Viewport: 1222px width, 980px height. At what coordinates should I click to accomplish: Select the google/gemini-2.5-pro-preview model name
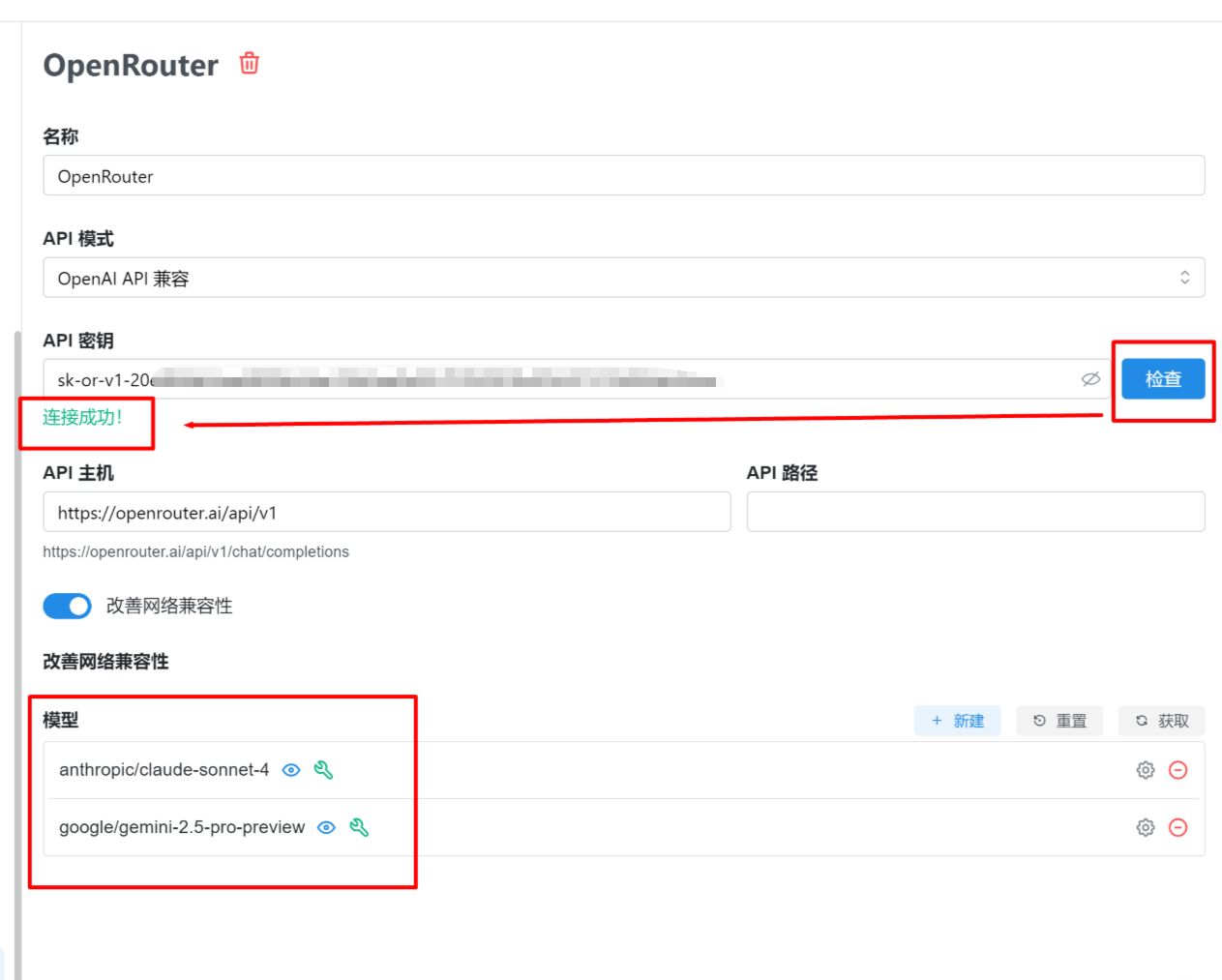(182, 827)
